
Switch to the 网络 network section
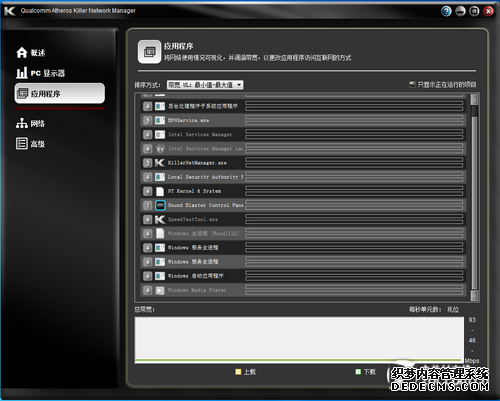(x=30, y=123)
